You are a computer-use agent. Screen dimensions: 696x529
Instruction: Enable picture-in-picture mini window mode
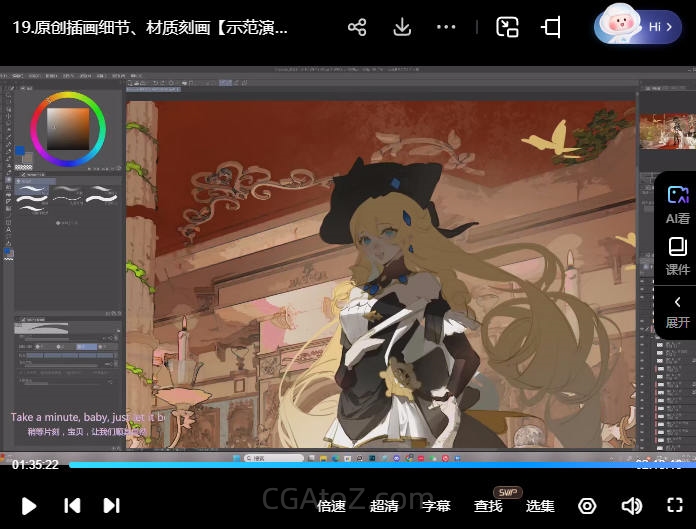(x=507, y=27)
